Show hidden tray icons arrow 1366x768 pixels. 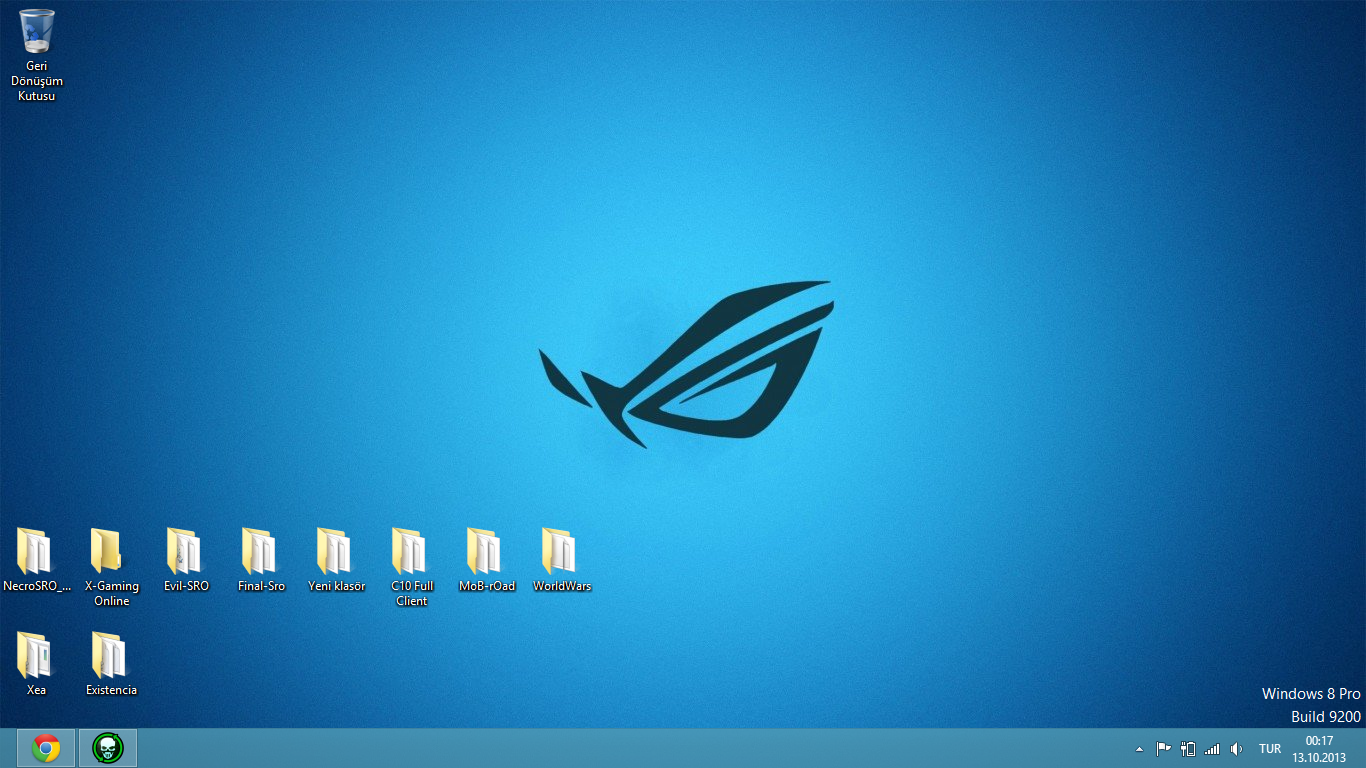point(1139,749)
